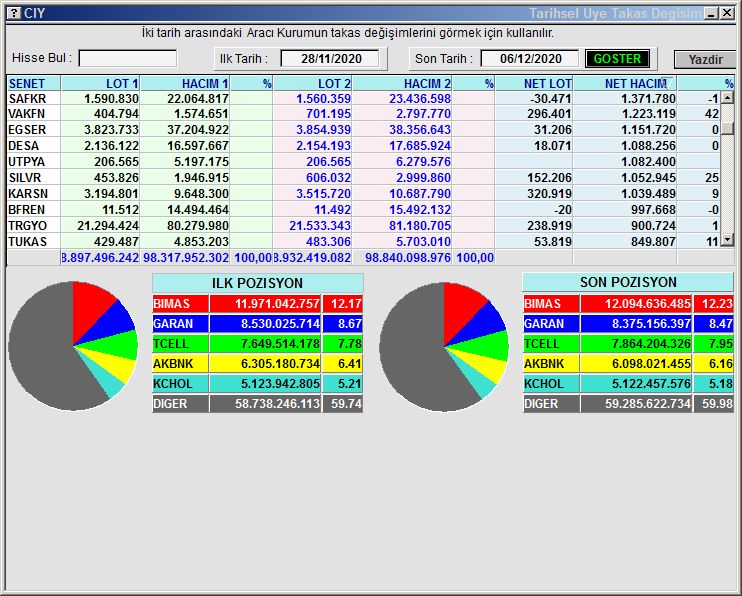This screenshot has height=596, width=742.
Task: Sort by the NET LOT column header
Action: 534,83
